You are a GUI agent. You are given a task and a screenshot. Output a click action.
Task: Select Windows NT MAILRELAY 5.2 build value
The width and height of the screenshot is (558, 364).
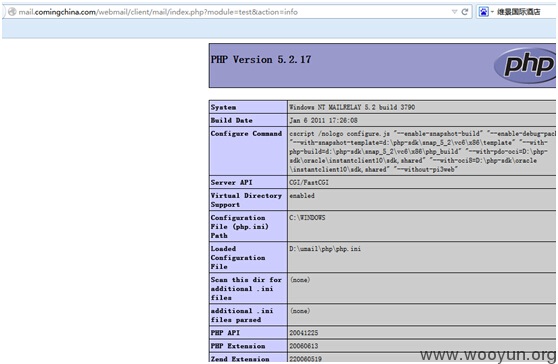352,107
